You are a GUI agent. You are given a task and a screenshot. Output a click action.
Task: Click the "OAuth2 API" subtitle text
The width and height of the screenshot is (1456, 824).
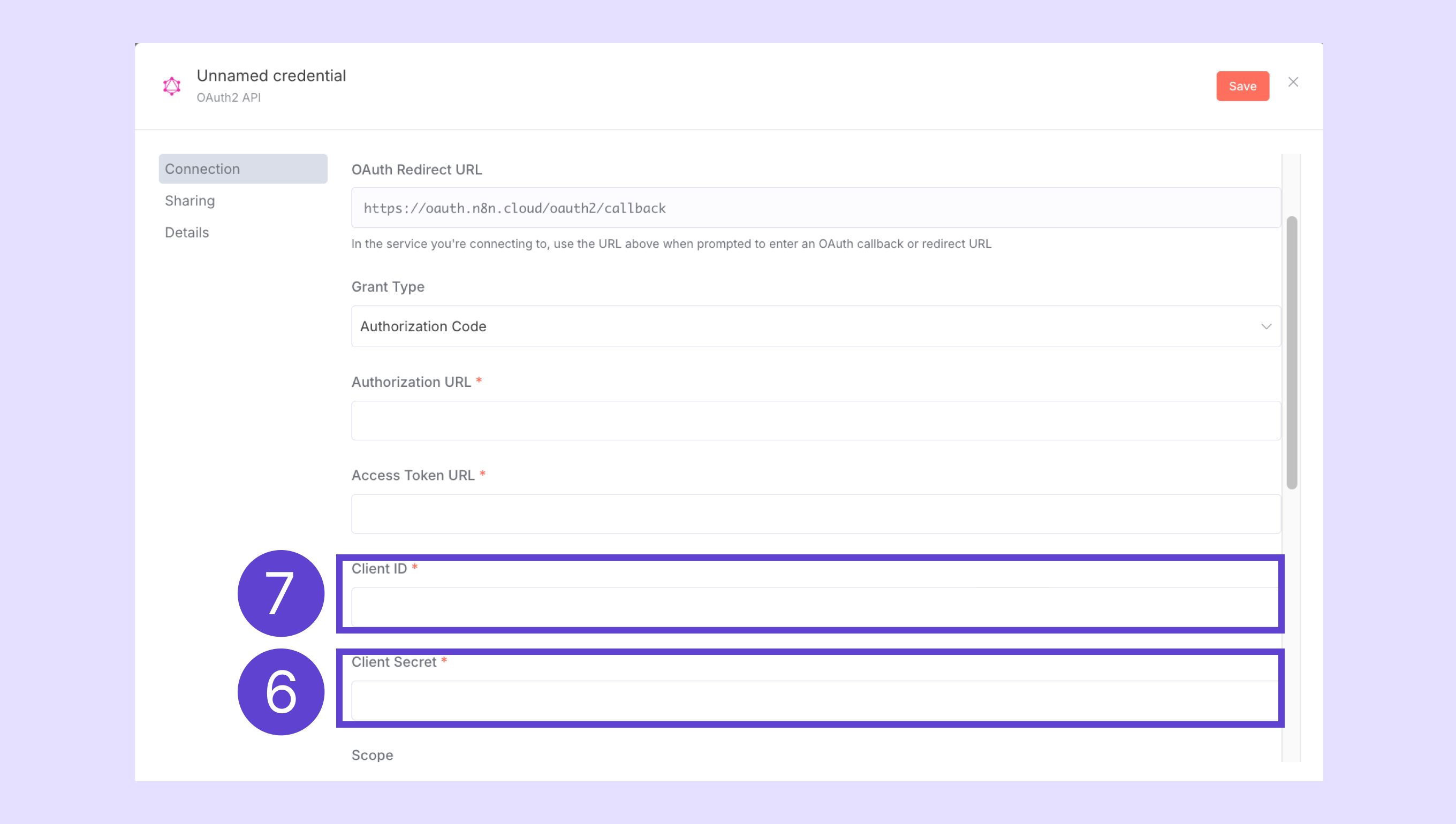(229, 97)
